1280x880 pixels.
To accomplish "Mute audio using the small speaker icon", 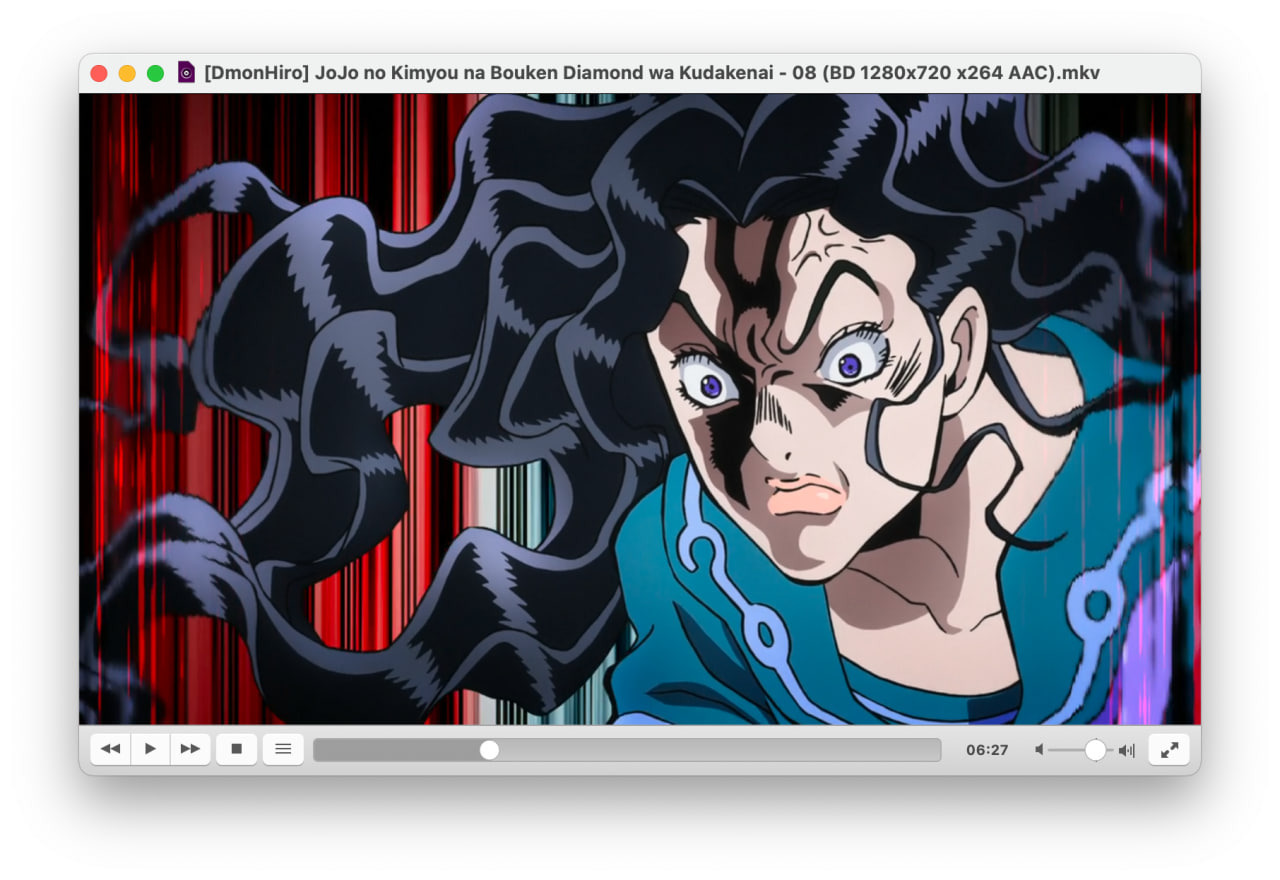I will tap(1040, 750).
